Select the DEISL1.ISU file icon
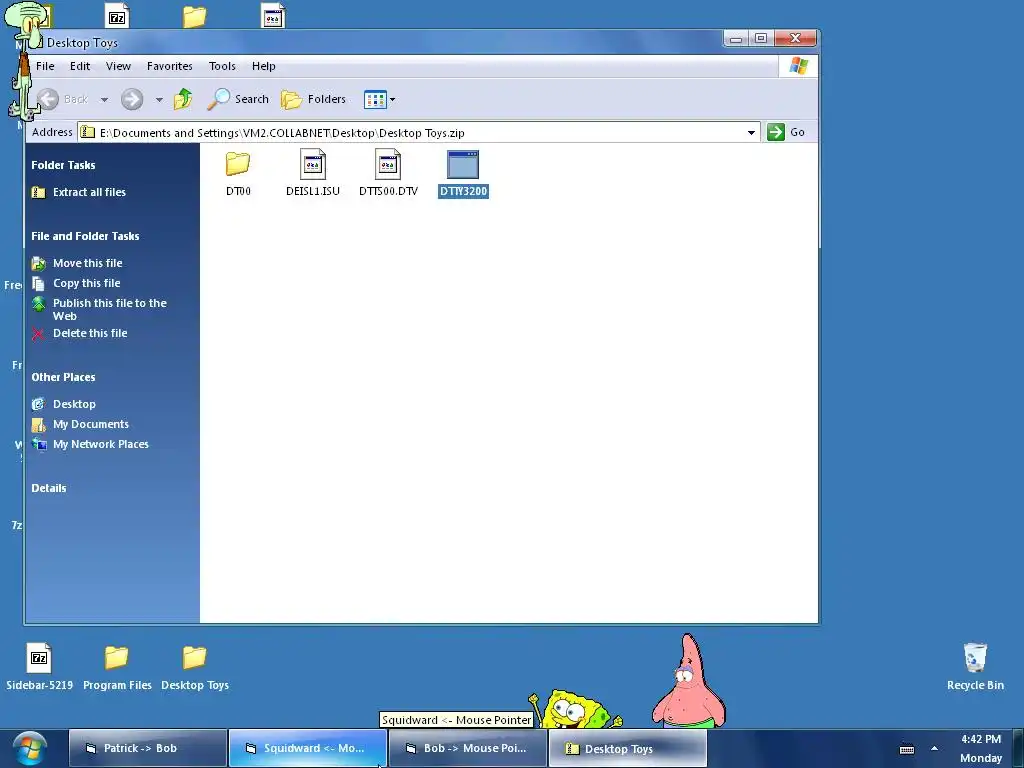 (x=313, y=164)
